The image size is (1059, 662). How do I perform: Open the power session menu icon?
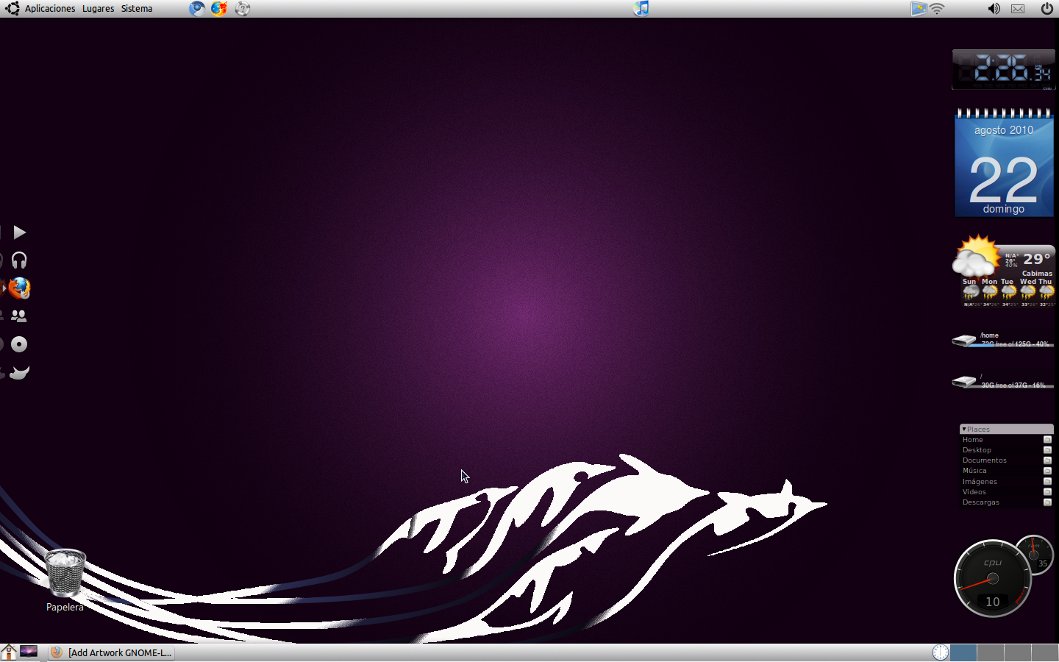point(1046,9)
